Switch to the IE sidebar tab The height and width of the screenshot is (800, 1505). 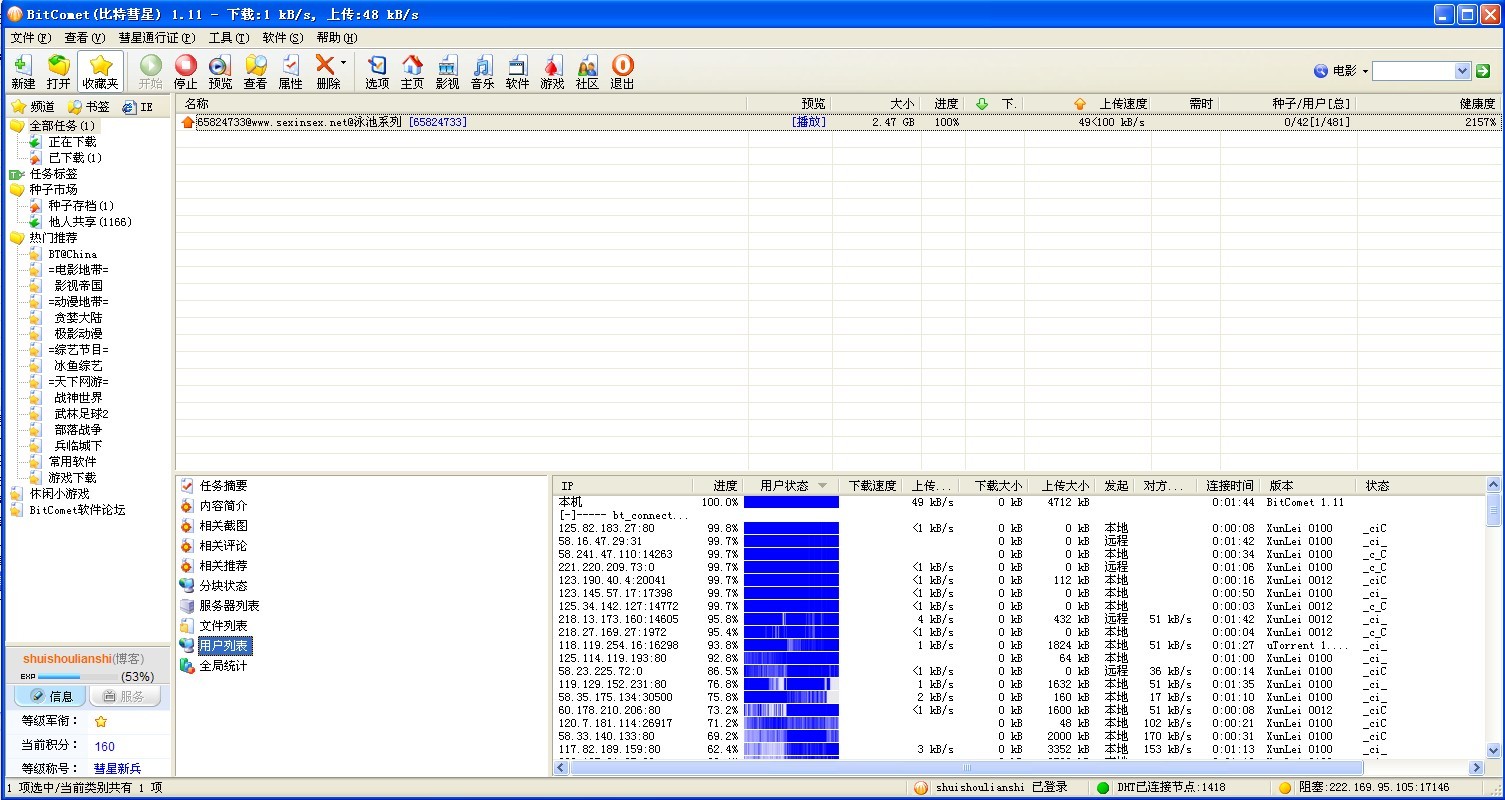pos(138,107)
